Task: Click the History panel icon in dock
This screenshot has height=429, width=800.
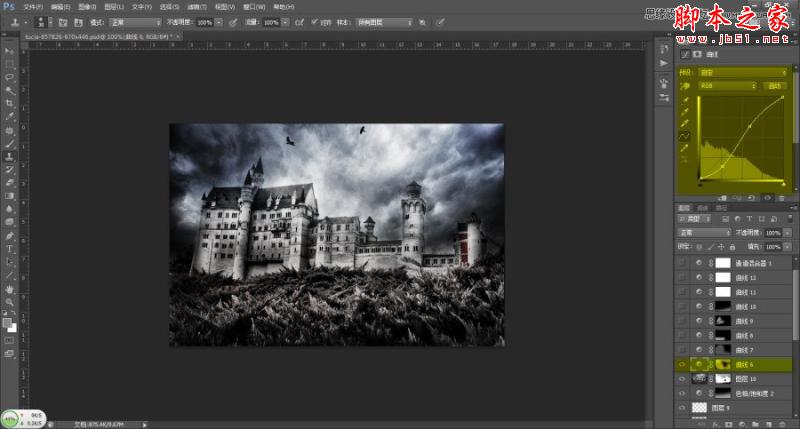Action: (x=664, y=49)
